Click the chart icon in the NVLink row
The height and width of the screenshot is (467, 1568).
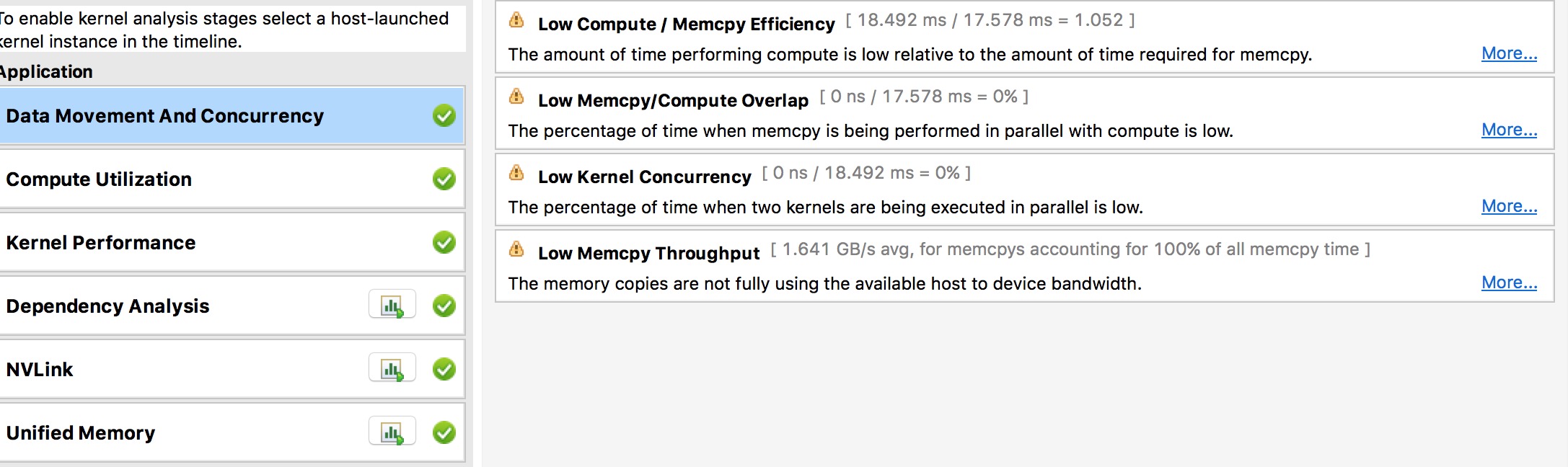[x=392, y=369]
